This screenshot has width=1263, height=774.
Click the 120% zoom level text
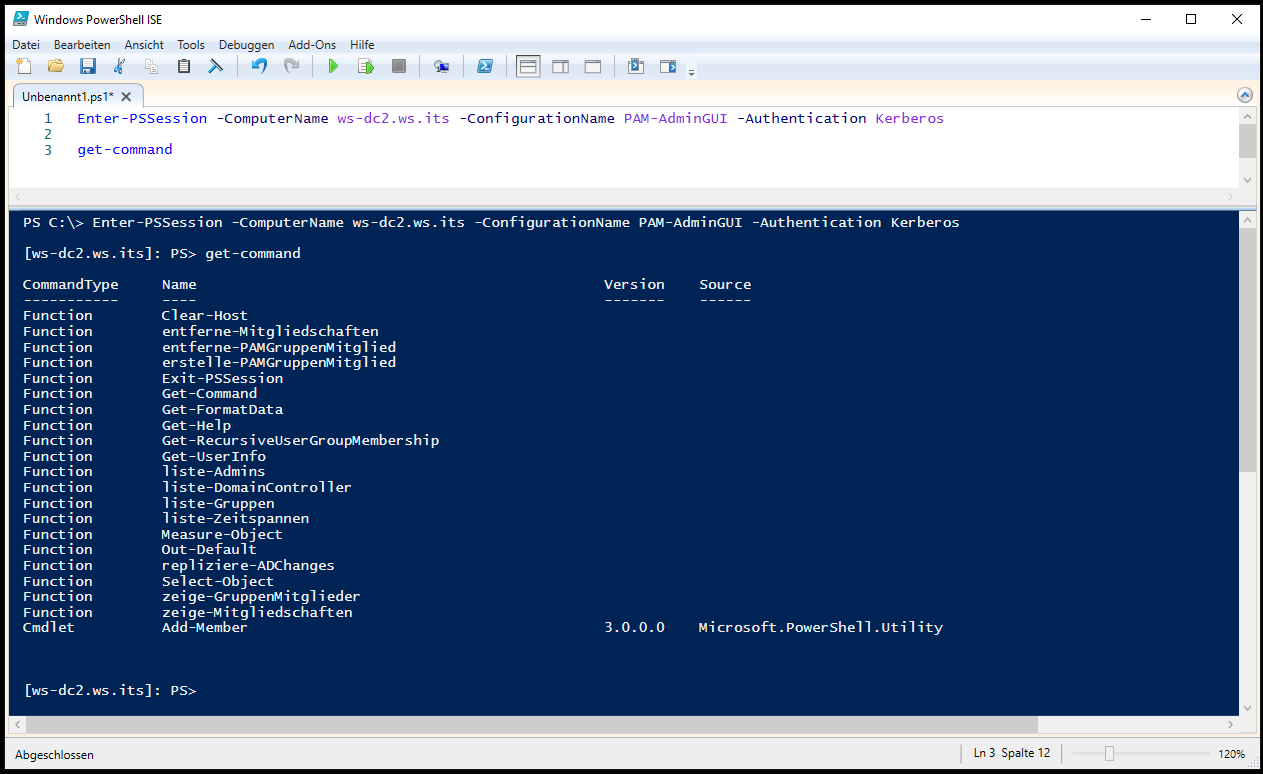tap(1232, 754)
